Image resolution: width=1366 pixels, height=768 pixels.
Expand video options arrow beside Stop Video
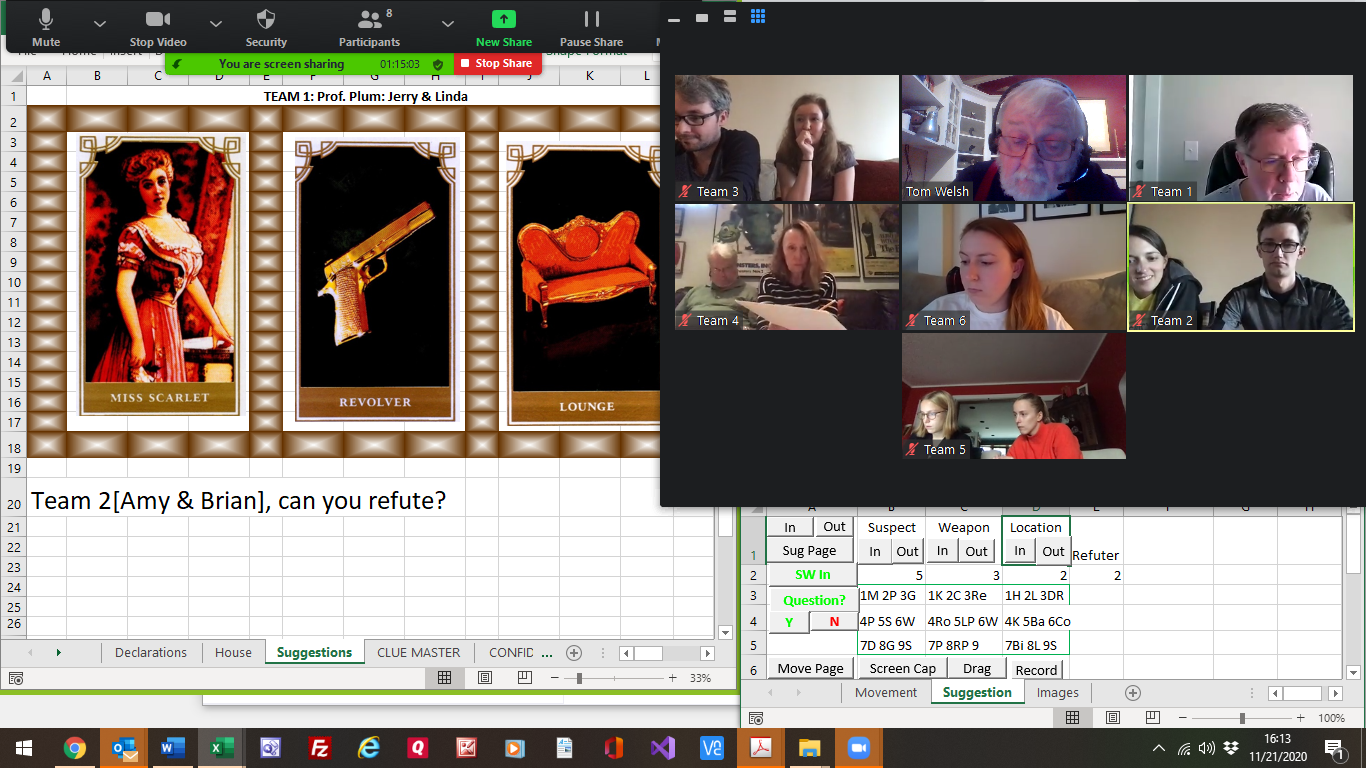[x=216, y=22]
